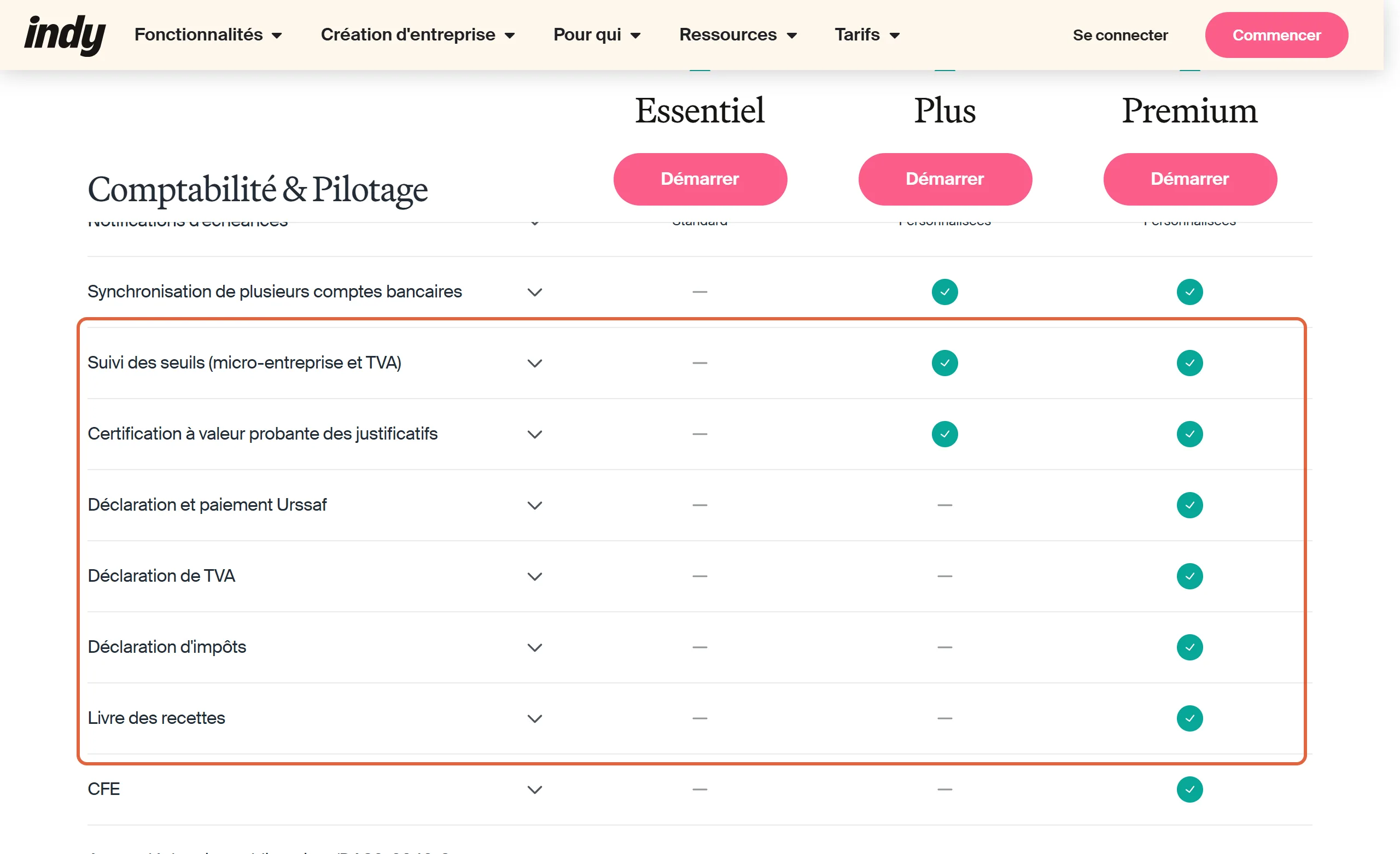Click Démarrer under Plus
Image resolution: width=1400 pixels, height=854 pixels.
945,179
